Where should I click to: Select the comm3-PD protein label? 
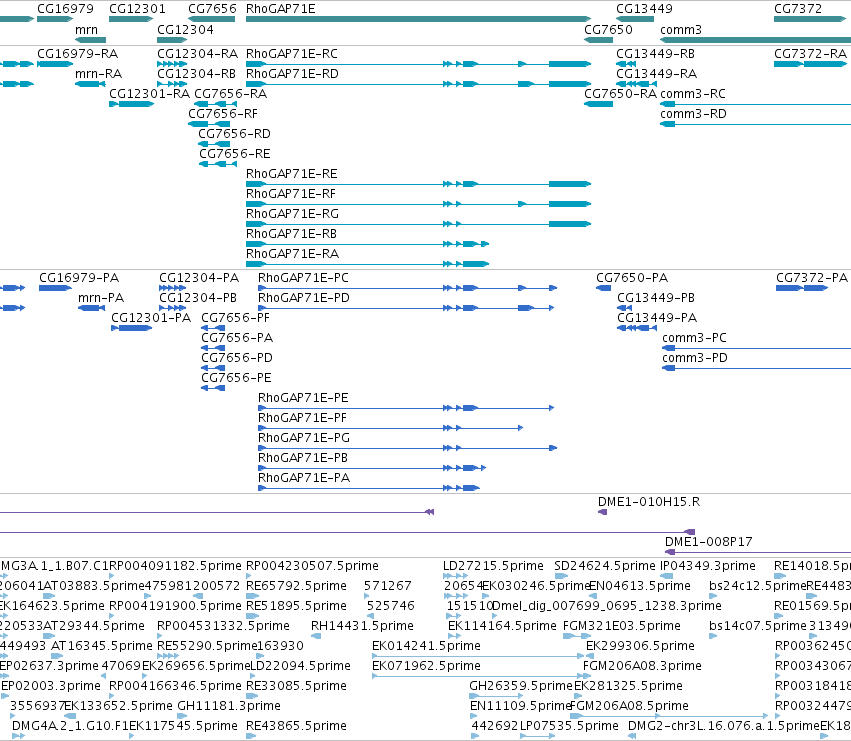(x=695, y=358)
